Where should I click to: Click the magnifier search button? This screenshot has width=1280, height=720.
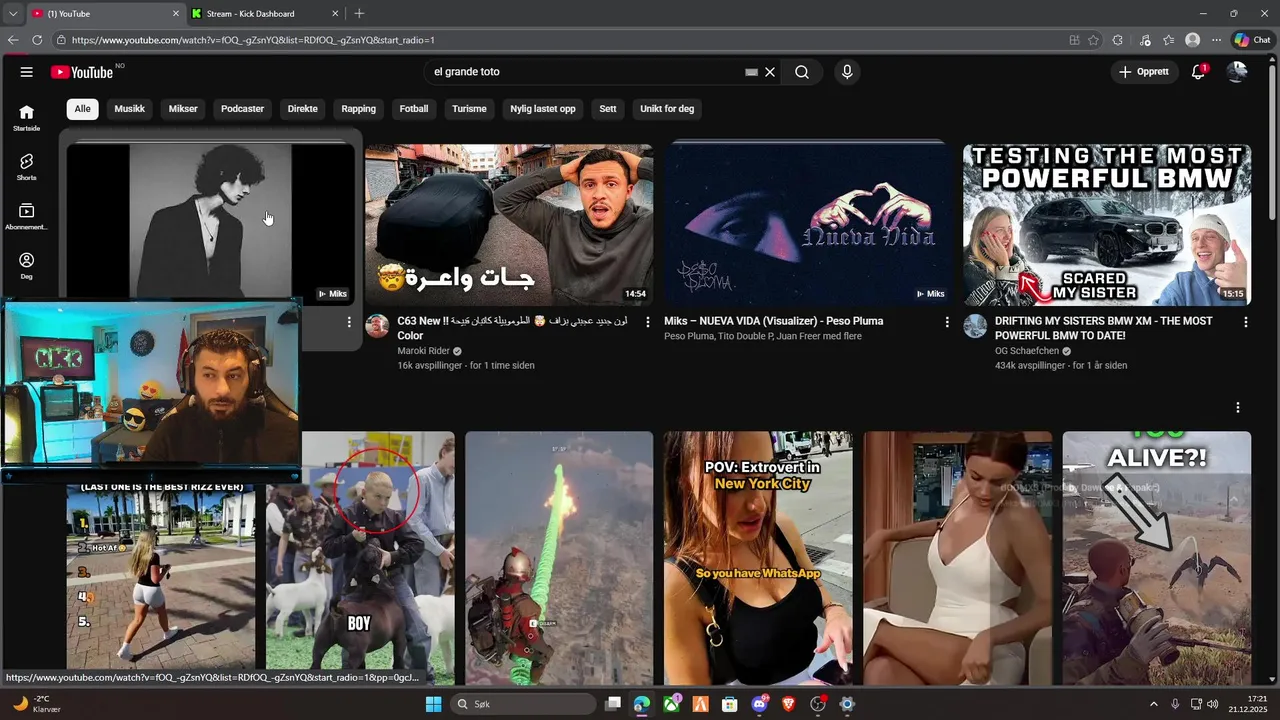click(x=802, y=72)
